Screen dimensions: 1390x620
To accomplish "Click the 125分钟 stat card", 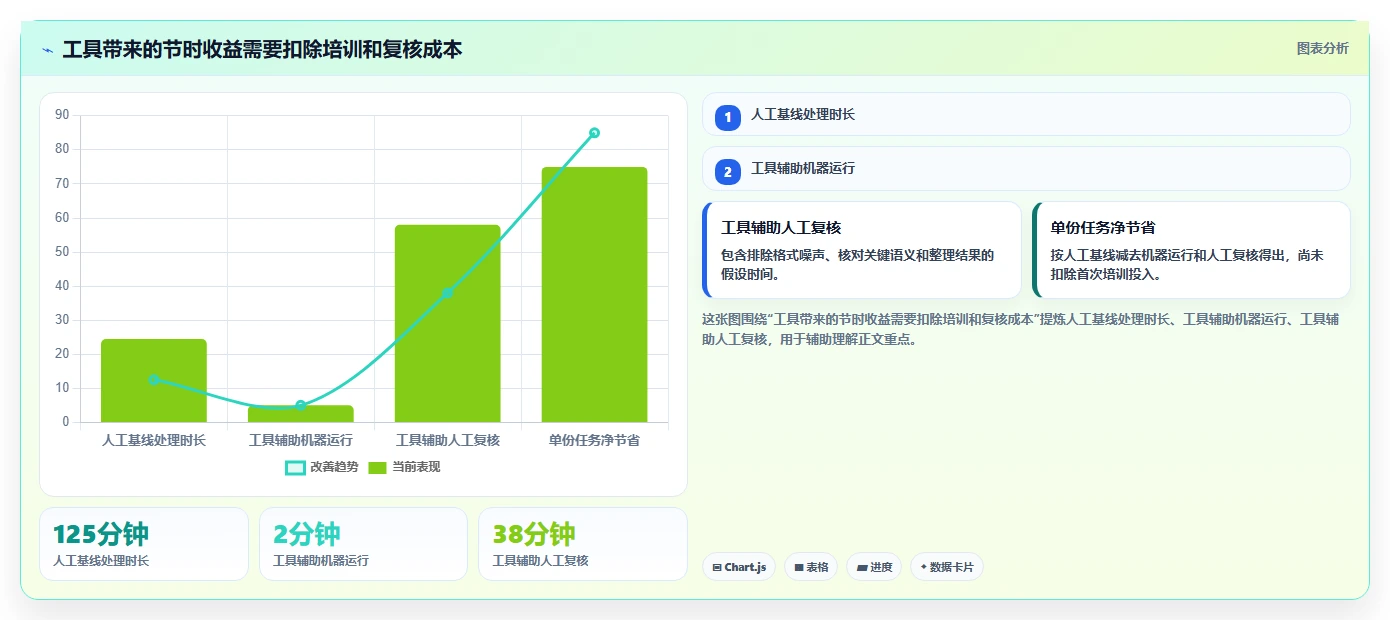I will pyautogui.click(x=144, y=544).
